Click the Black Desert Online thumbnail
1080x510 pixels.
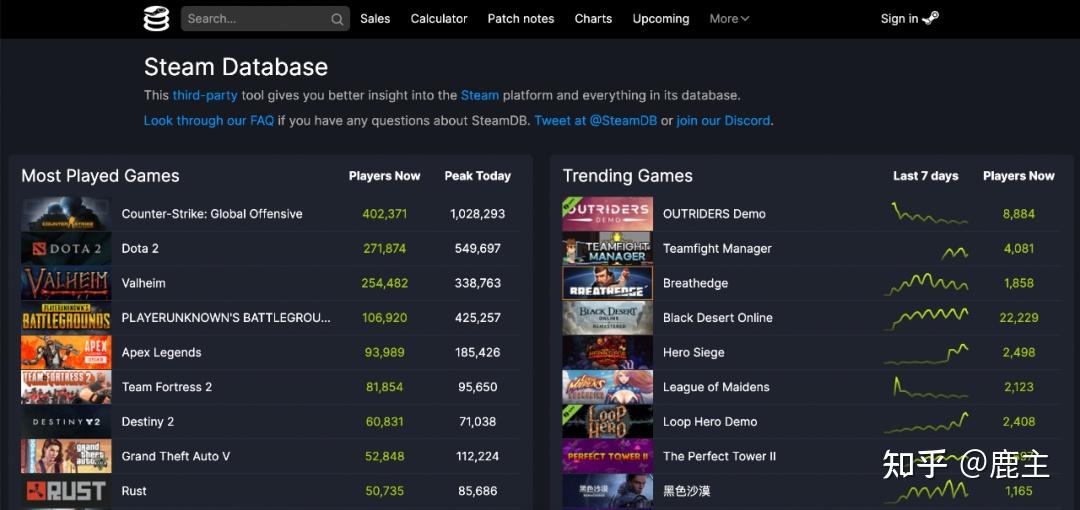click(x=608, y=317)
